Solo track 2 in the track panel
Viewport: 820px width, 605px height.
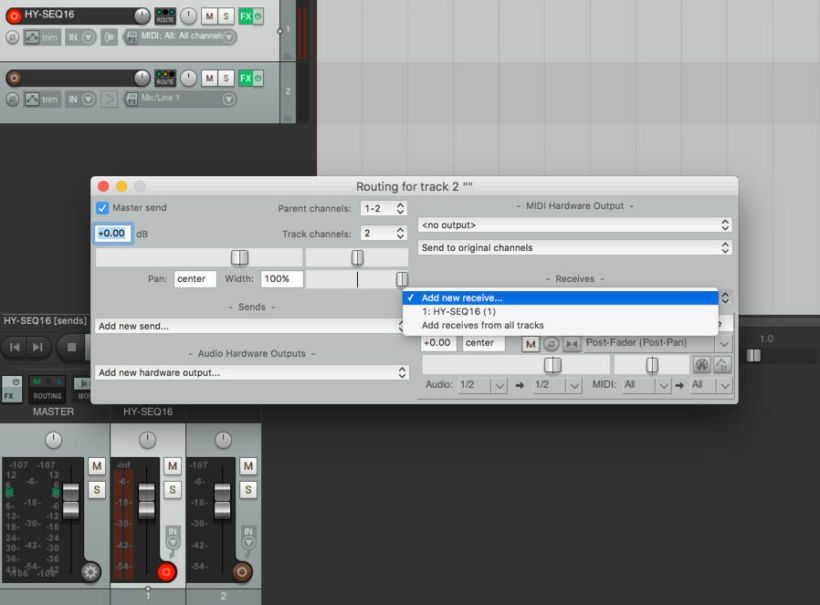(226, 78)
